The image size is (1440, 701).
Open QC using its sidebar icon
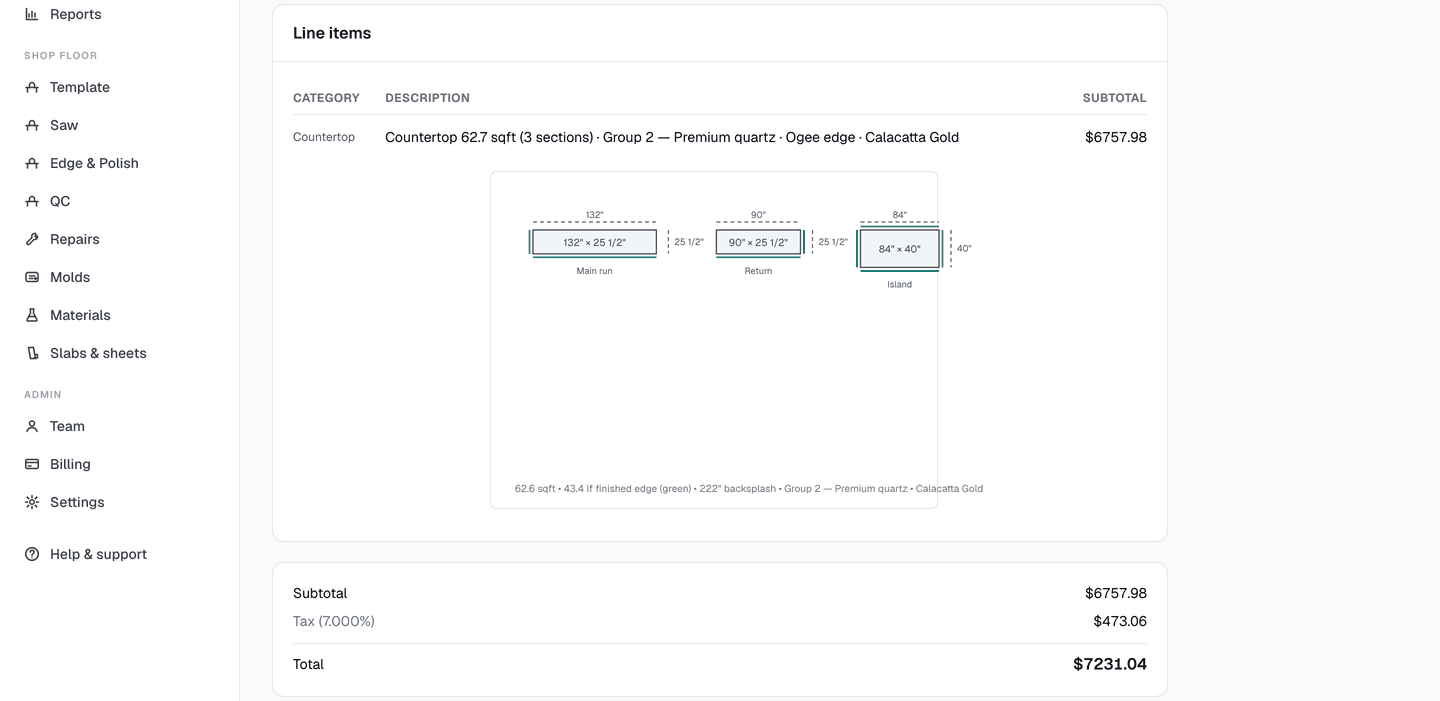pyautogui.click(x=32, y=201)
